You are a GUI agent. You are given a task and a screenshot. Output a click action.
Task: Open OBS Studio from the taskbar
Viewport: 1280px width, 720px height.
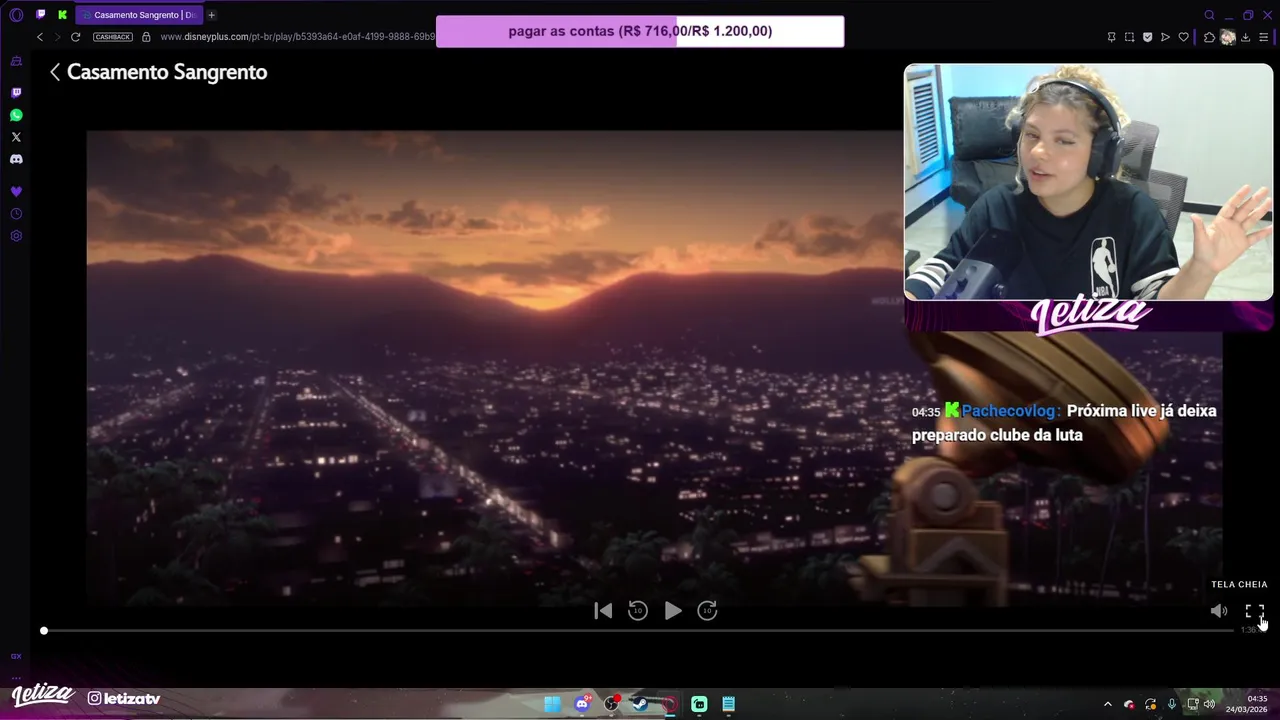611,704
